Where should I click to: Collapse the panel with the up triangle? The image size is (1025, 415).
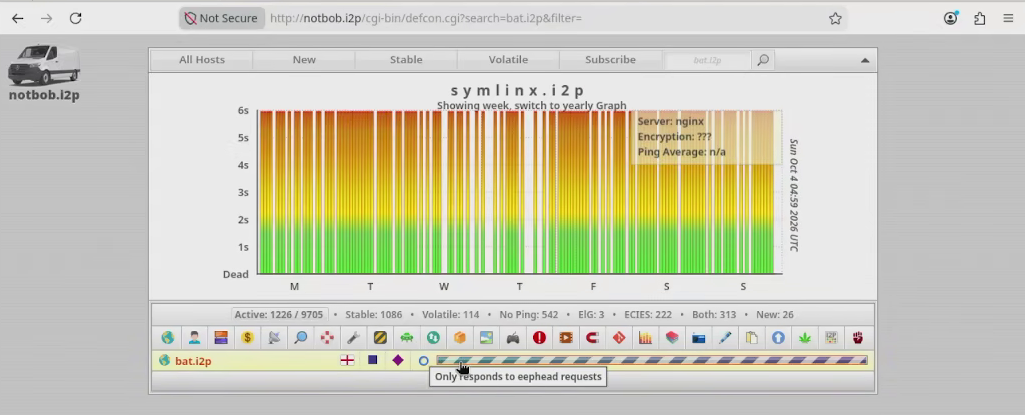pyautogui.click(x=865, y=60)
